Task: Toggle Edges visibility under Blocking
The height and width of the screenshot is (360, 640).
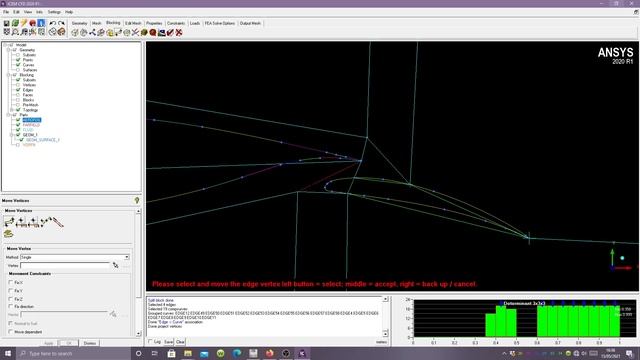Action: [x=18, y=90]
